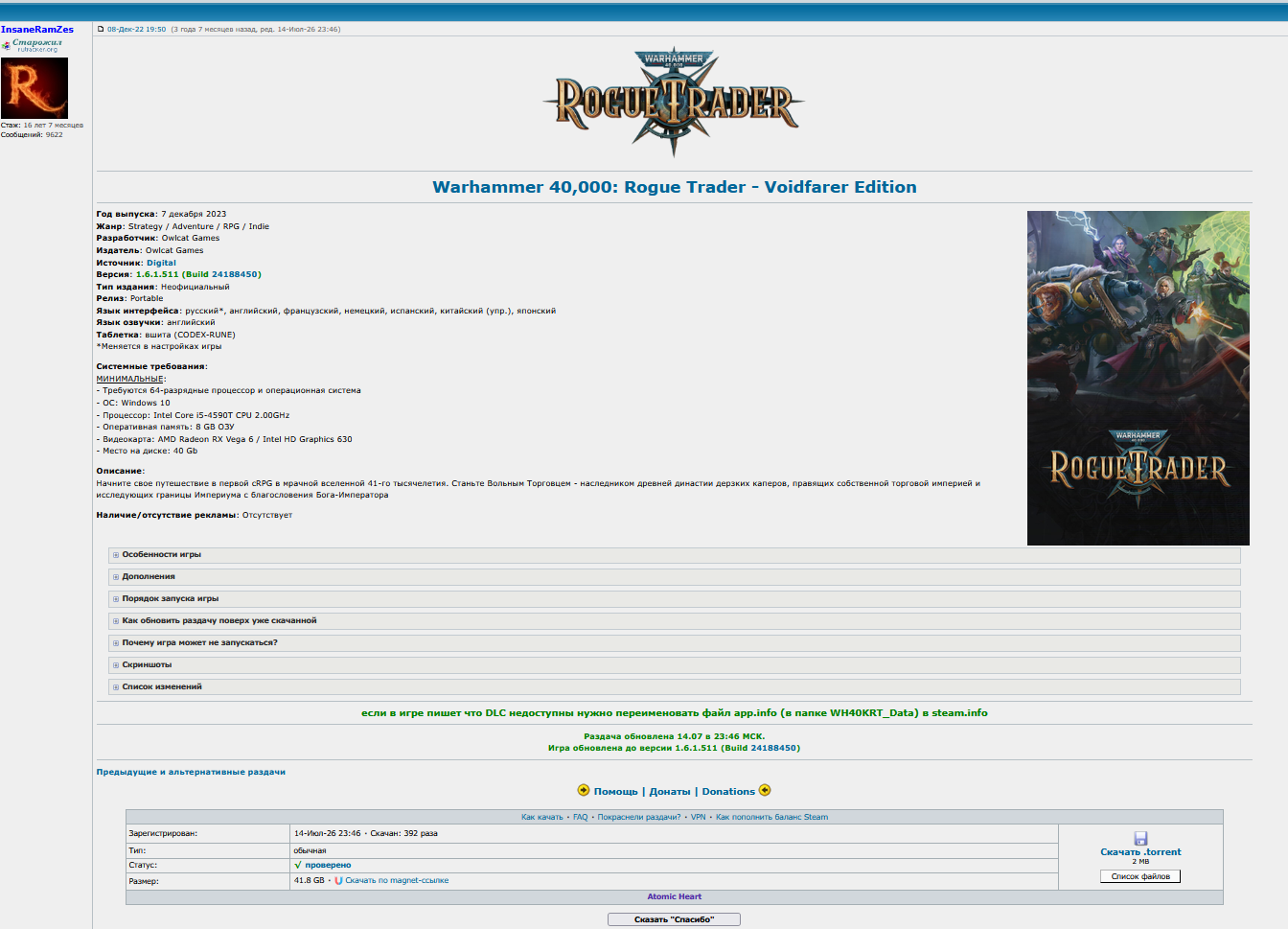Image resolution: width=1288 pixels, height=929 pixels.
Task: Click the InsaneRamZes avatar image
Action: tap(34, 88)
